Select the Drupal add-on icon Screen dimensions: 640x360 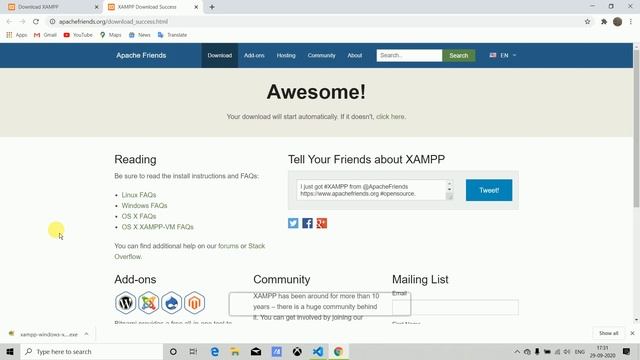pos(171,303)
